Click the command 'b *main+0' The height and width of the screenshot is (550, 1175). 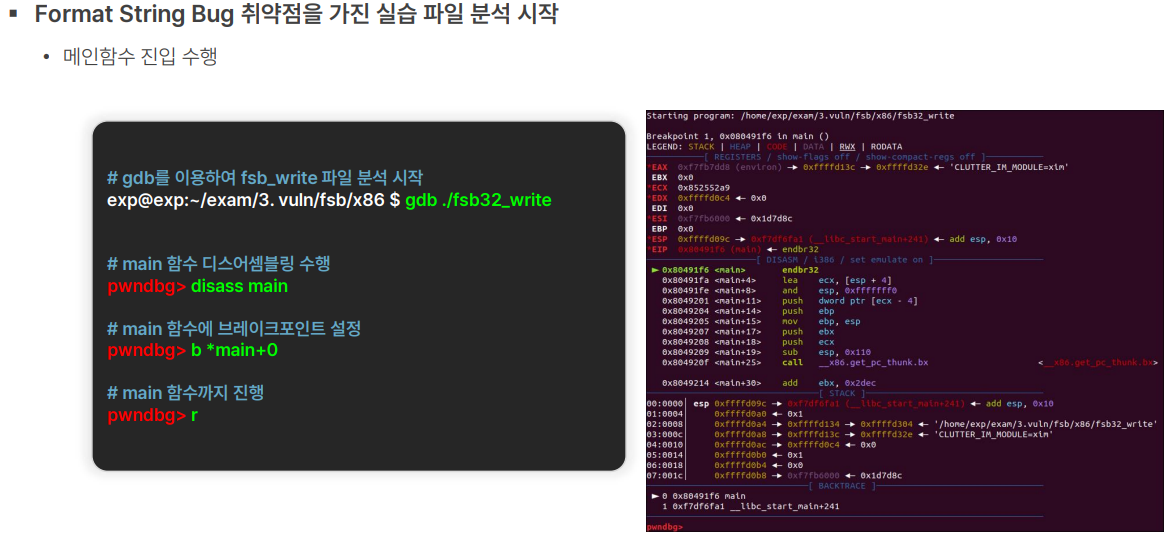pos(234,350)
